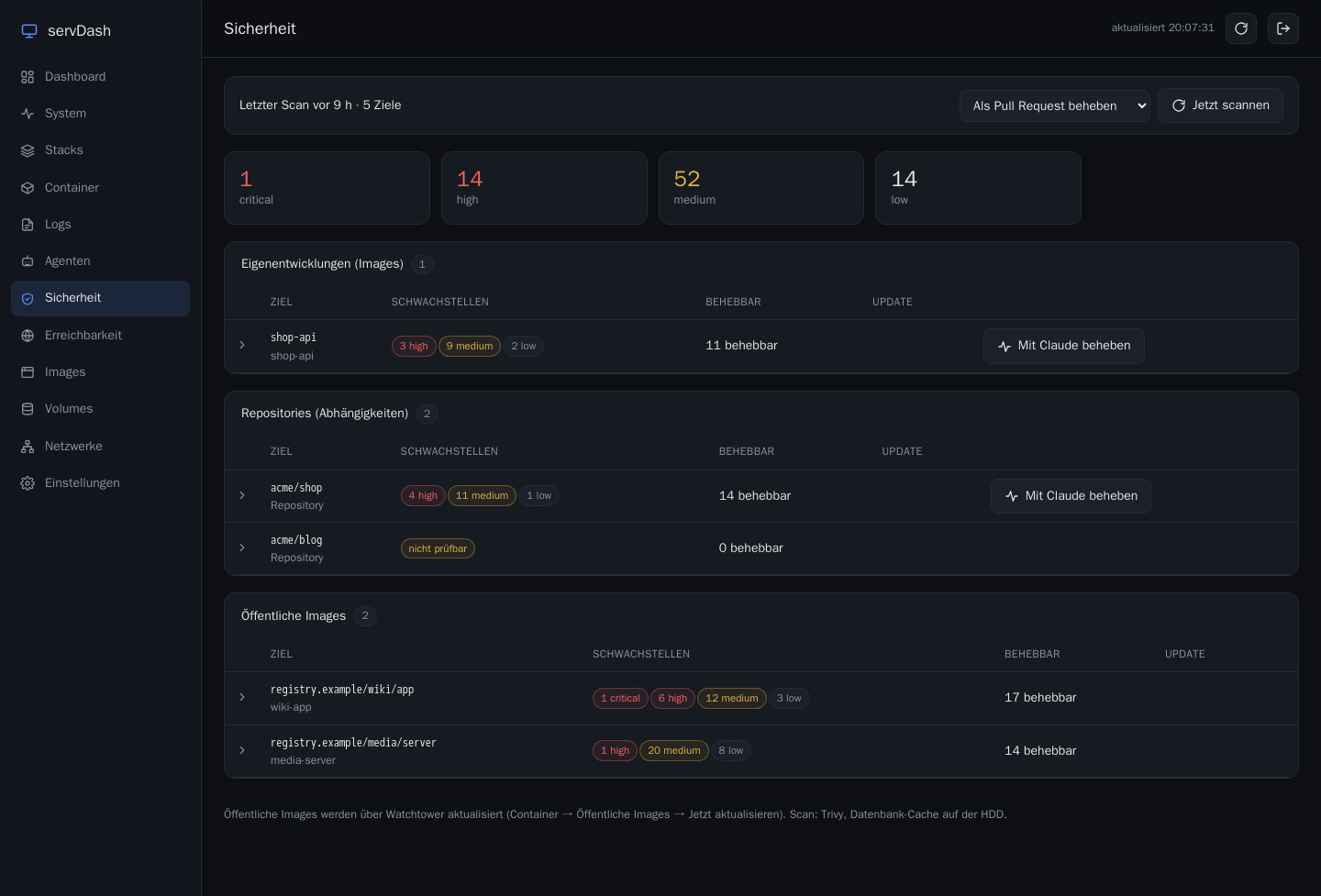Image resolution: width=1321 pixels, height=896 pixels.
Task: Click the 'aktualisiert 20:07:31' timestamp
Action: point(1162,28)
